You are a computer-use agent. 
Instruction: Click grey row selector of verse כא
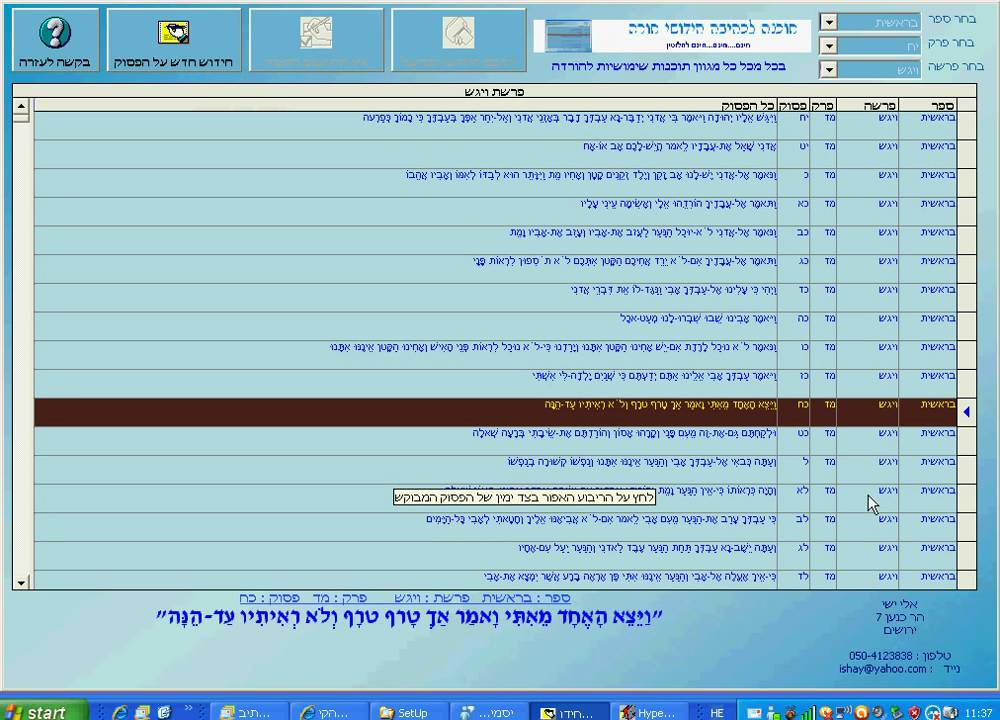(966, 212)
